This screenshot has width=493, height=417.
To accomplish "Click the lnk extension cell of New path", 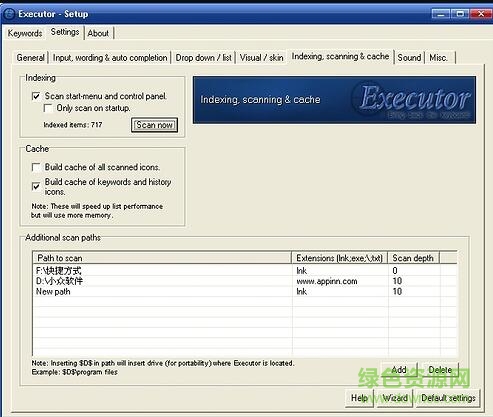I will (x=340, y=292).
